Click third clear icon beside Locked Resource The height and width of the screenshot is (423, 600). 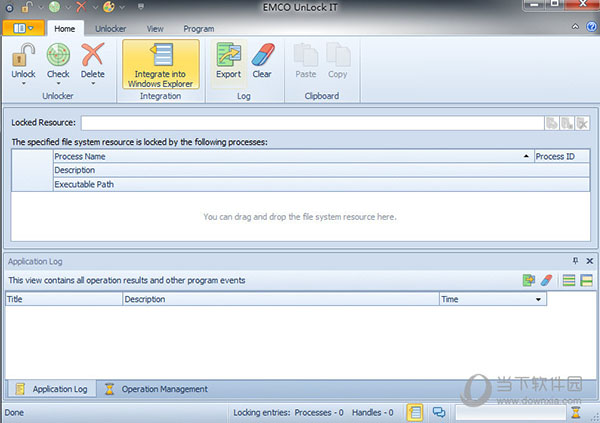pos(582,123)
